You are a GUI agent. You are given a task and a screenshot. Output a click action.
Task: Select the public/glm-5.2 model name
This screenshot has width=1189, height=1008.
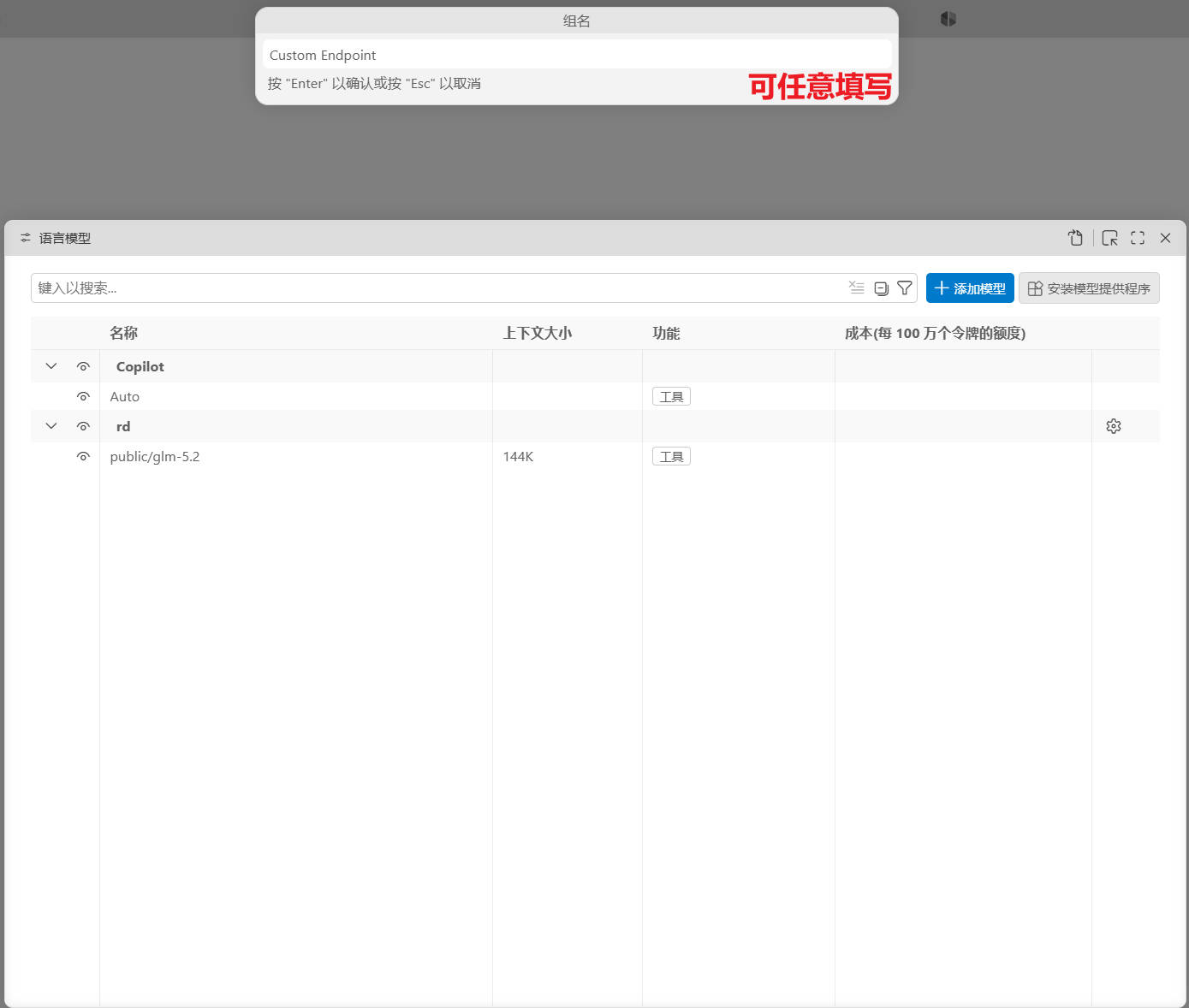155,456
